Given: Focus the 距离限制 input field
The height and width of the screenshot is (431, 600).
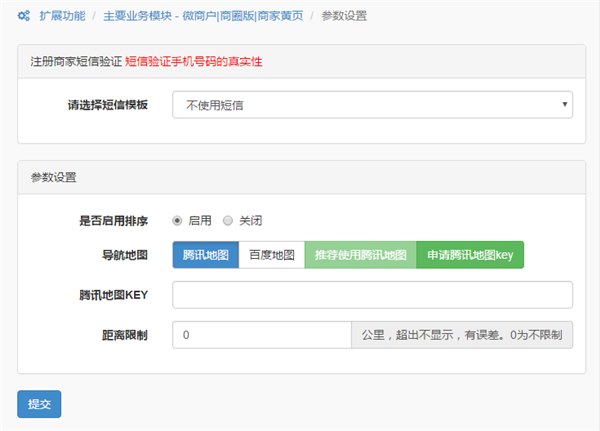Looking at the screenshot, I should tap(262, 335).
